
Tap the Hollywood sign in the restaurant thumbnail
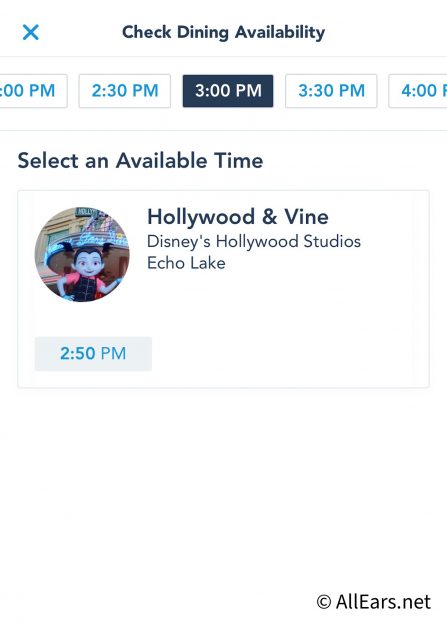(x=86, y=212)
